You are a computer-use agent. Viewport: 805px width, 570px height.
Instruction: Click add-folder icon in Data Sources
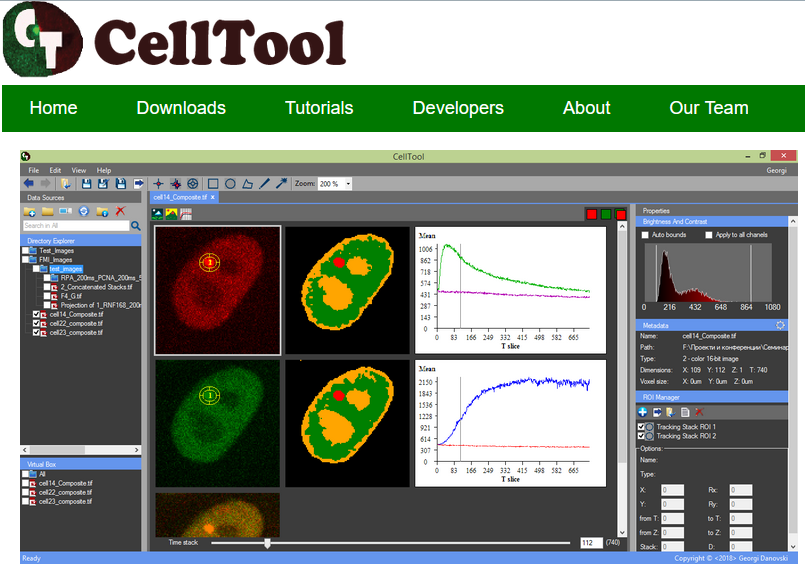coord(30,211)
